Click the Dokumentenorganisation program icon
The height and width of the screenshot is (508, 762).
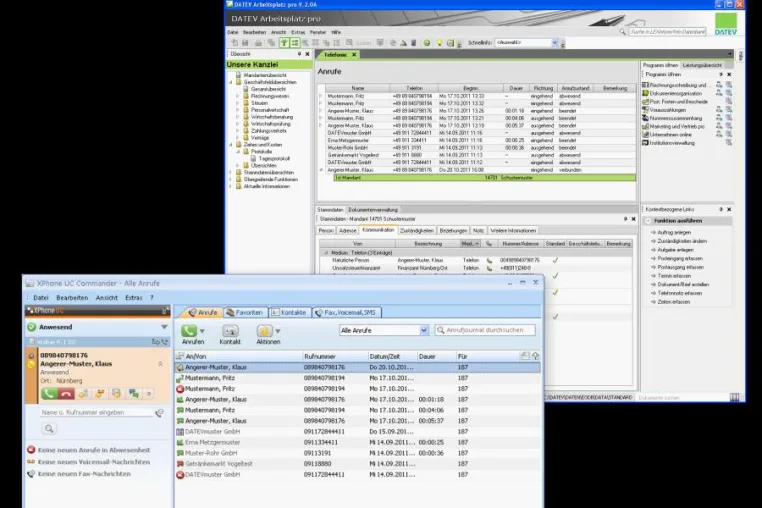click(x=645, y=93)
